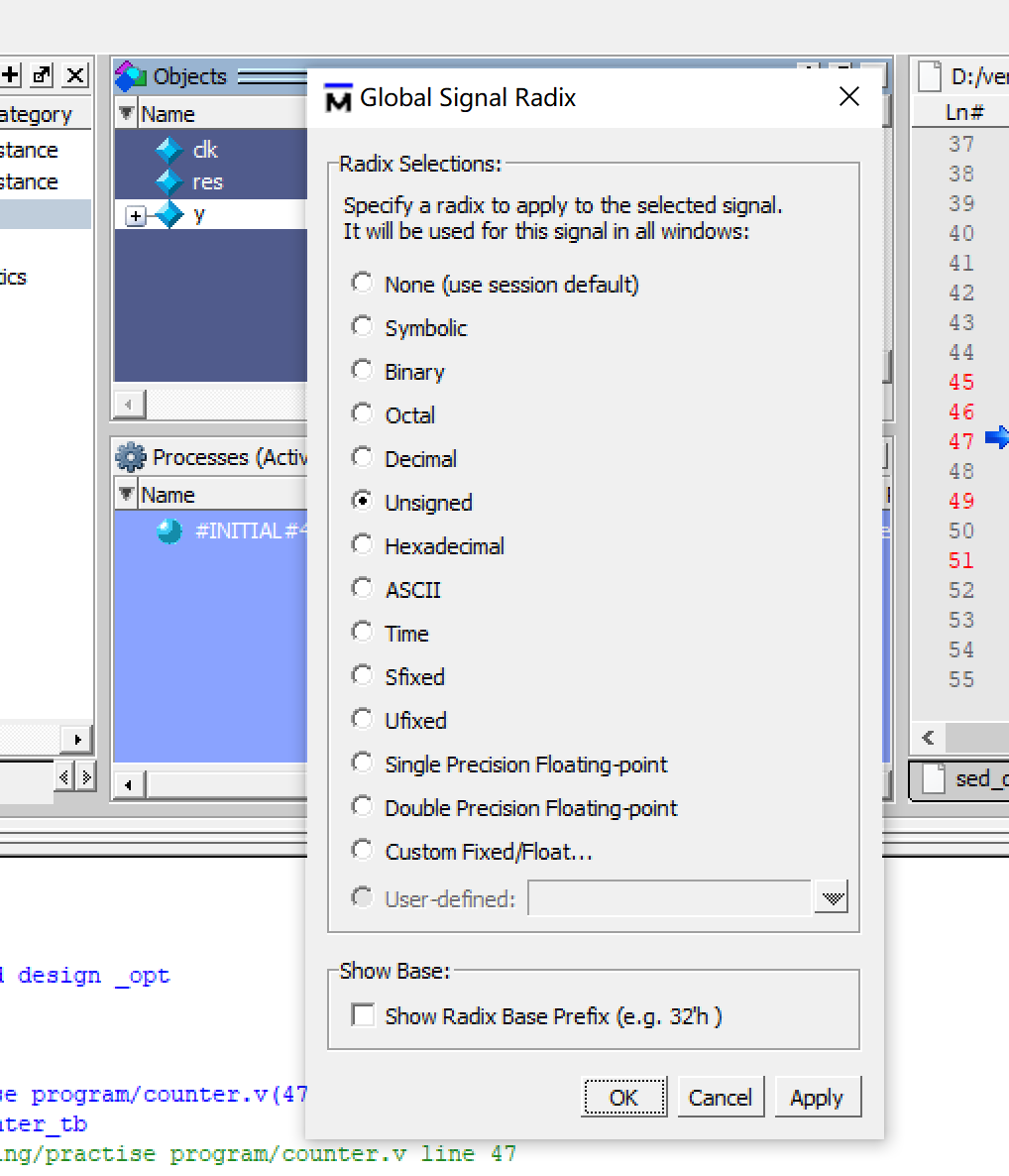The height and width of the screenshot is (1176, 1009).
Task: Expand the y signal in Objects
Action: (x=136, y=216)
